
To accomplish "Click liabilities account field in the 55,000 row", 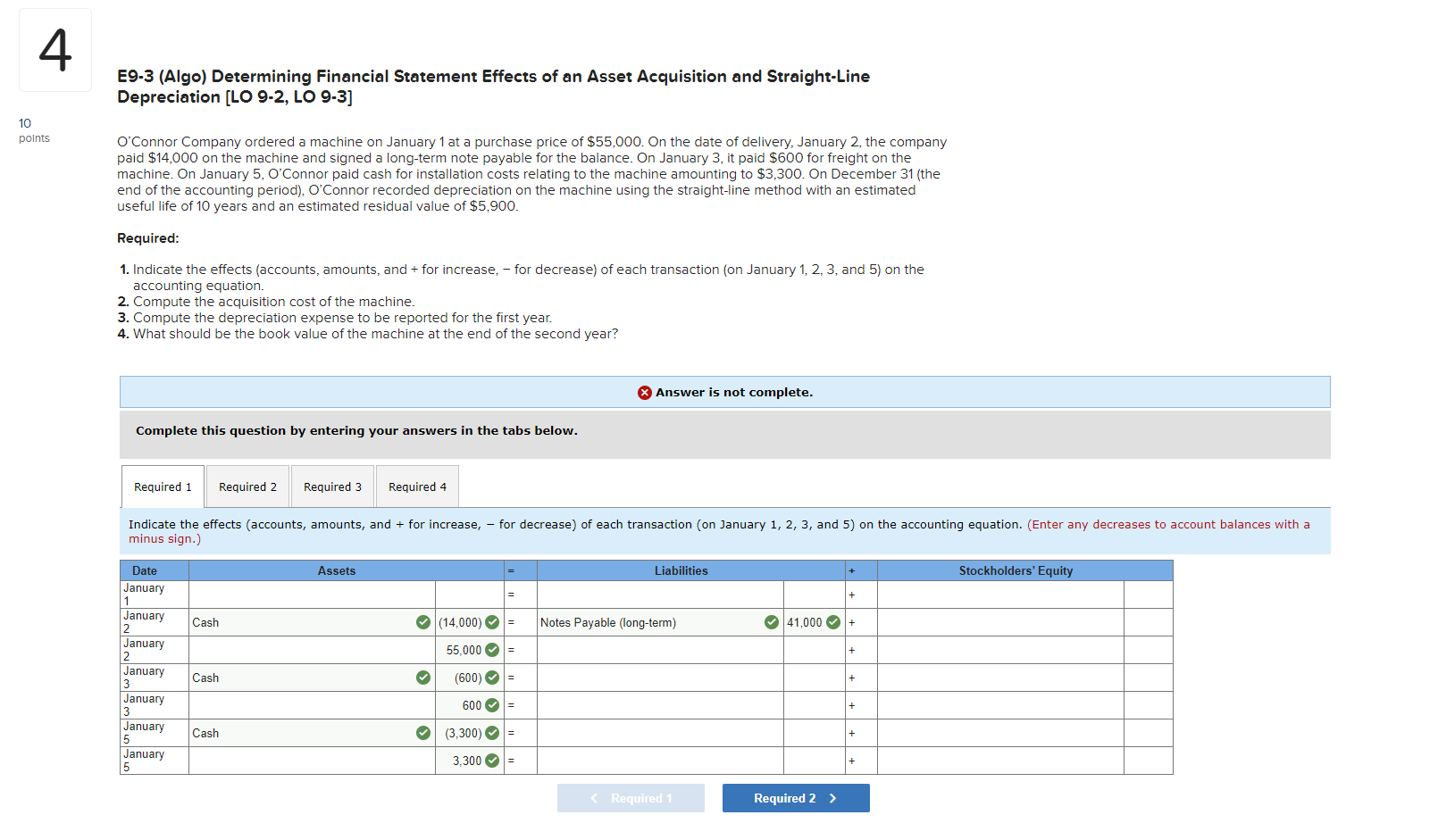I will click(x=660, y=650).
